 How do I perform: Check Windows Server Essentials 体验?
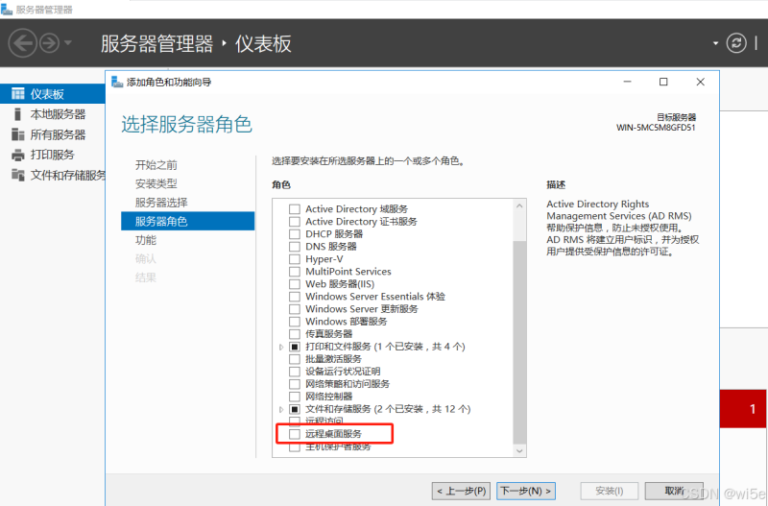(294, 296)
